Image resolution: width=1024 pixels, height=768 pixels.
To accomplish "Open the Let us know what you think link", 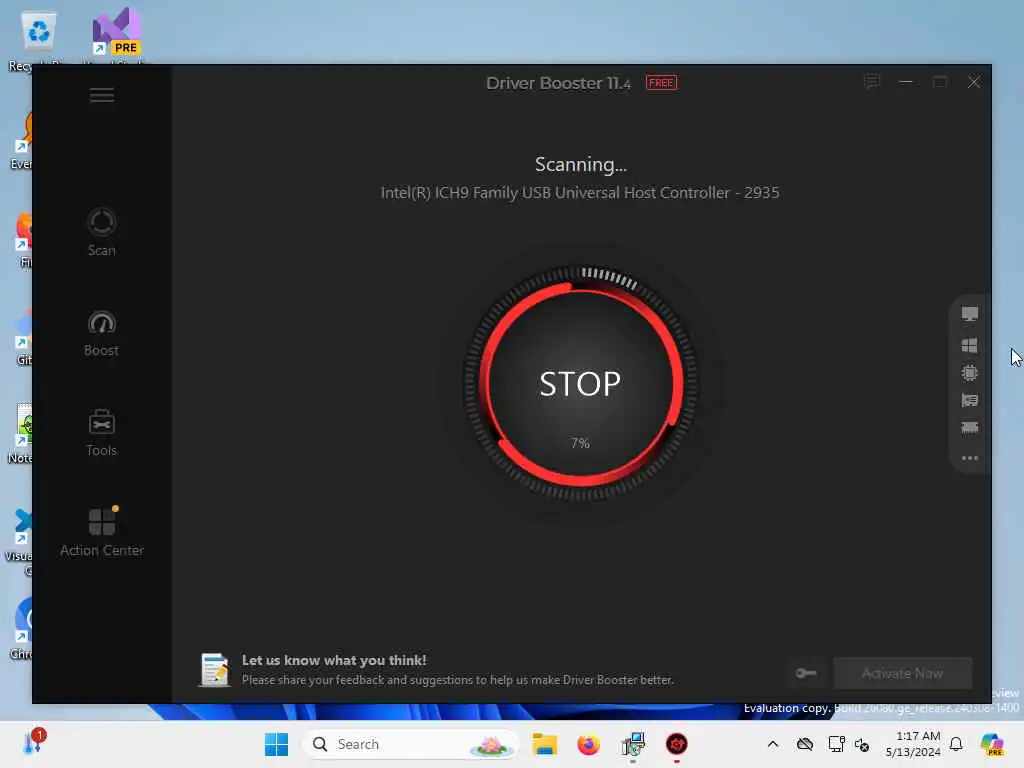I will [334, 660].
